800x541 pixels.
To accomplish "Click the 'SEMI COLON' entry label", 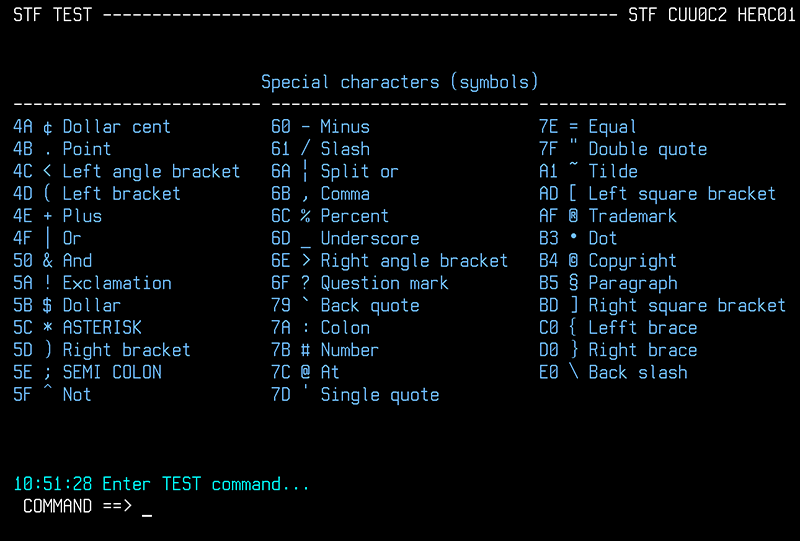I will 112,372.
